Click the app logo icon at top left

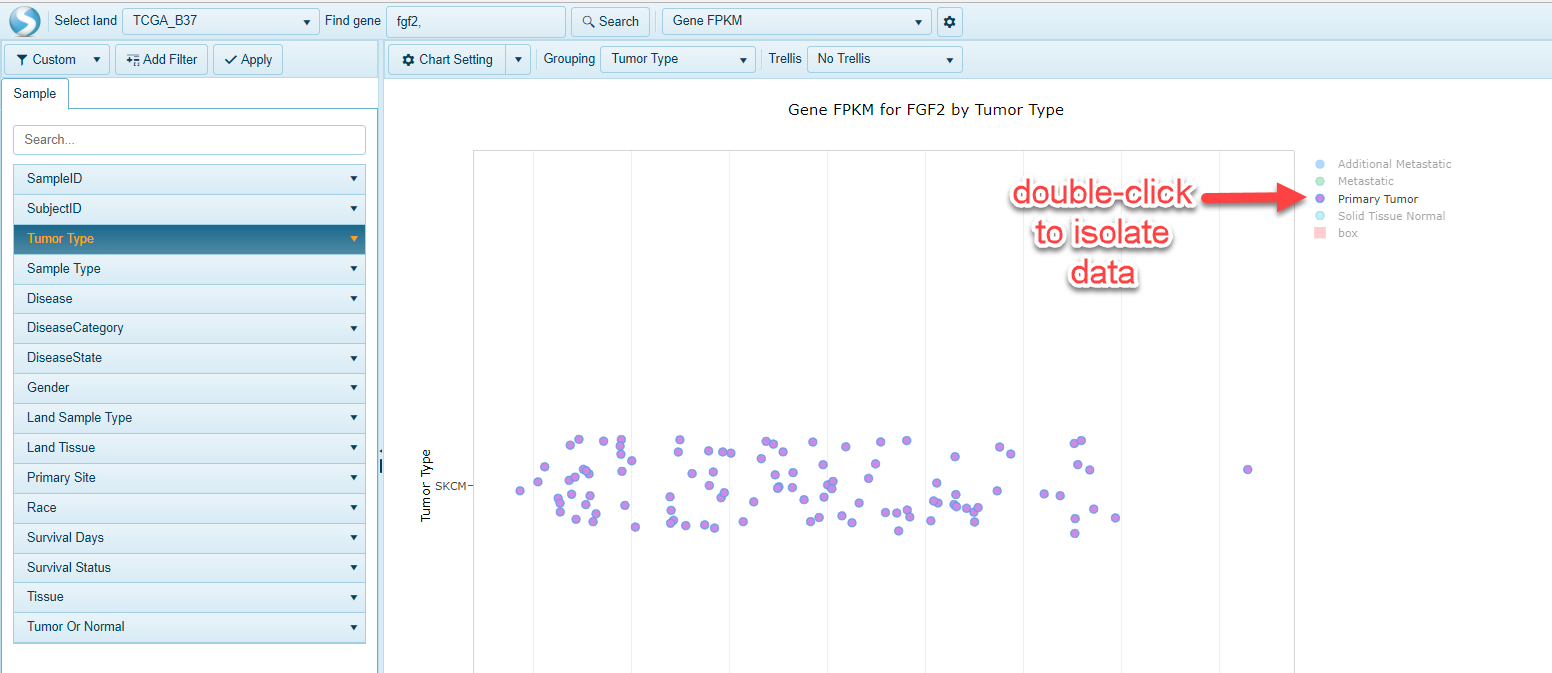[24, 21]
